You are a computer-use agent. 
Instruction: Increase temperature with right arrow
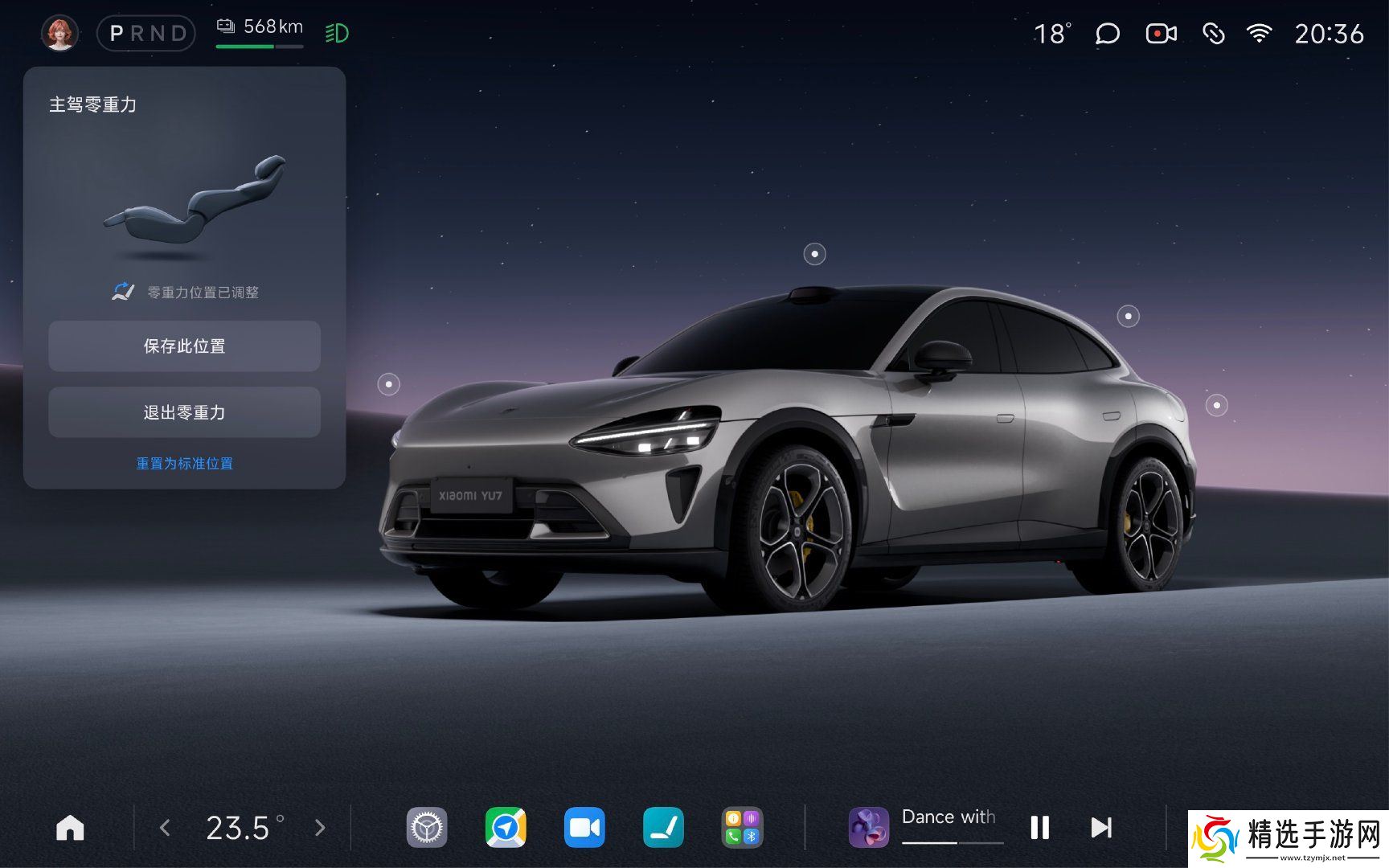pyautogui.click(x=320, y=828)
